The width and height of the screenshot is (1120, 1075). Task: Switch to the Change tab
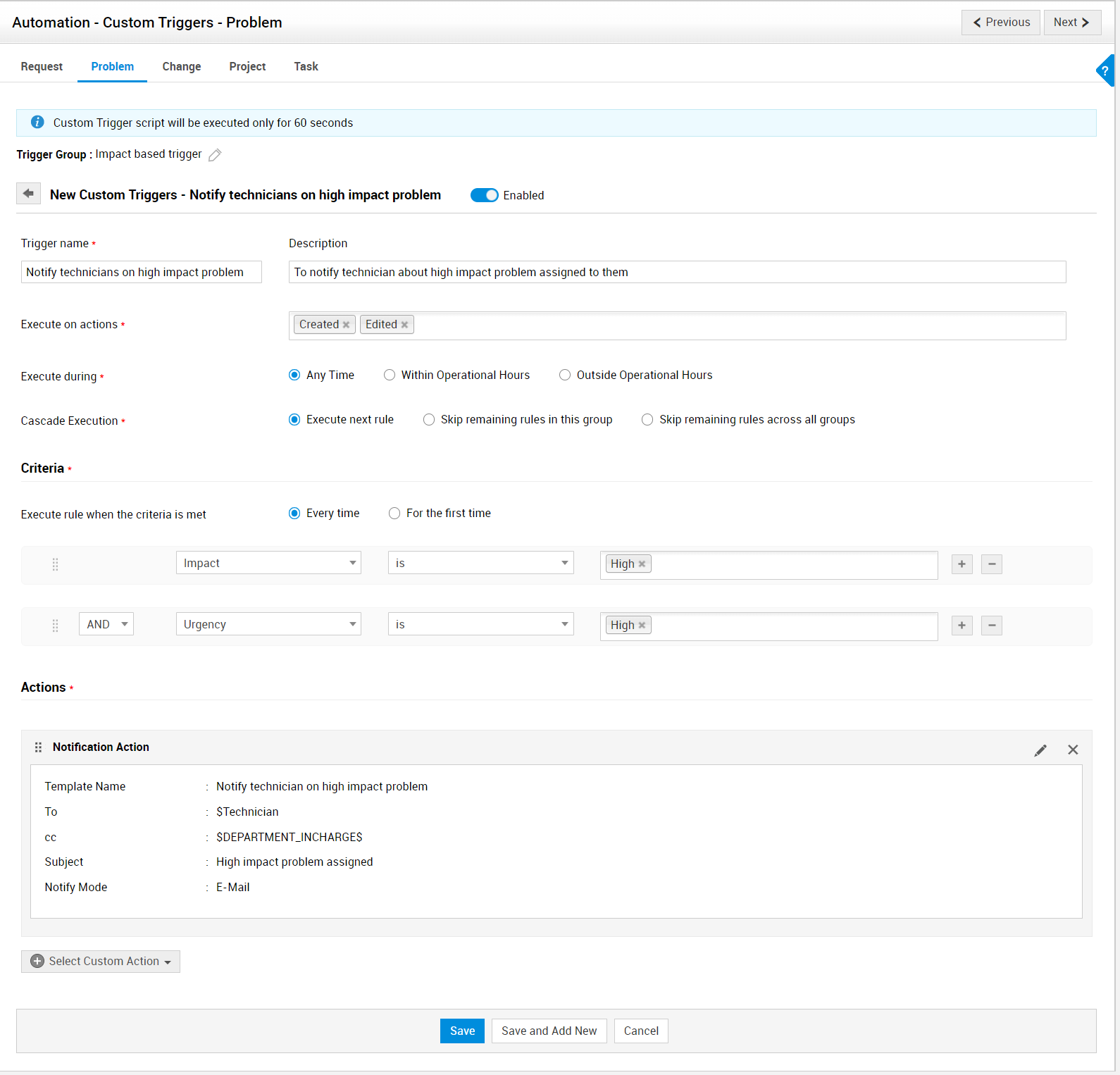coord(182,66)
